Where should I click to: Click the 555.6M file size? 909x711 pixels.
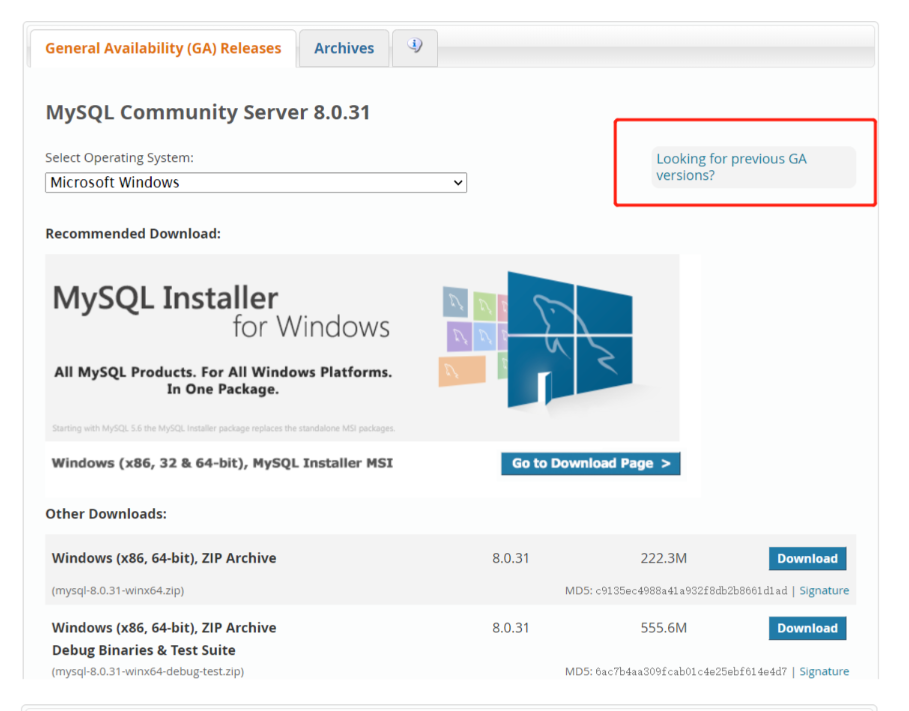point(663,628)
